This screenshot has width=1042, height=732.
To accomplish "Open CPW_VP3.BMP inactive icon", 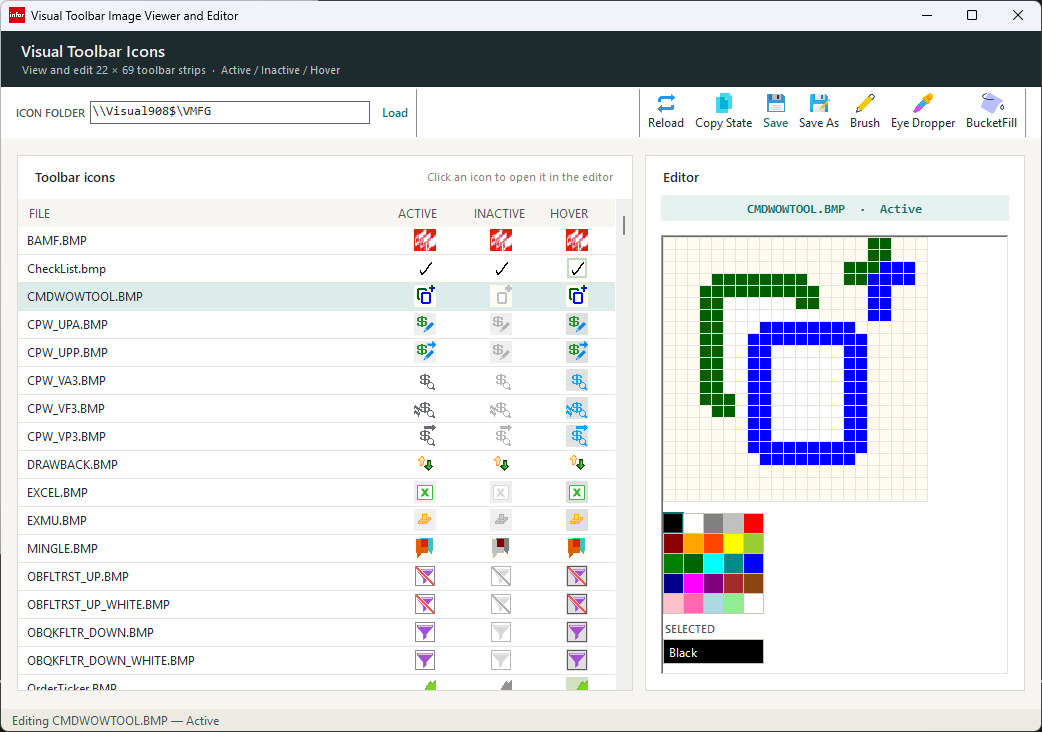I will coord(500,436).
